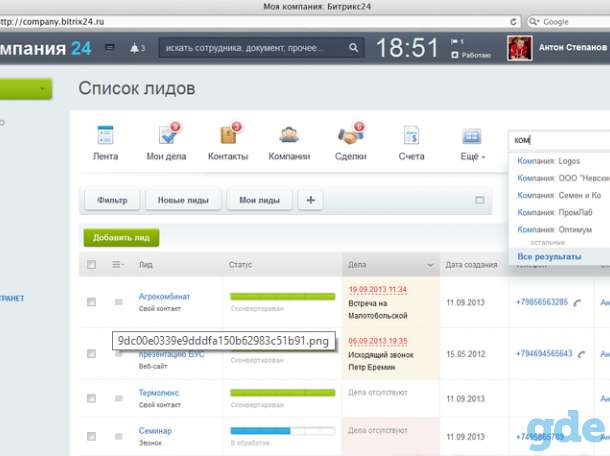The image size is (610, 456).
Task: Select the Мои лиды filter tab
Action: 259,200
